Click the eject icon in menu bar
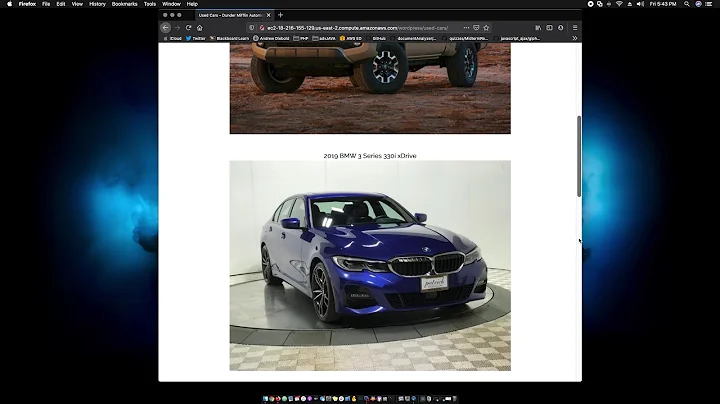 pos(630,4)
